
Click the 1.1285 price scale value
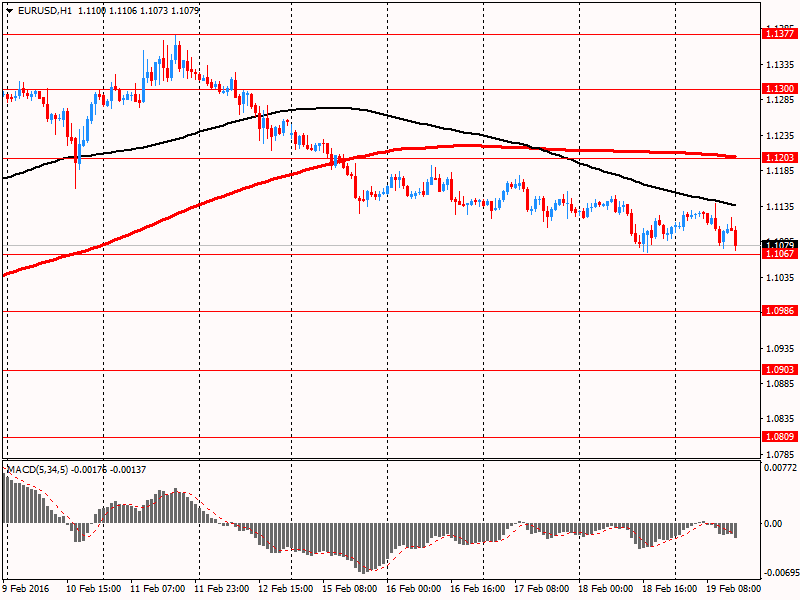click(781, 100)
